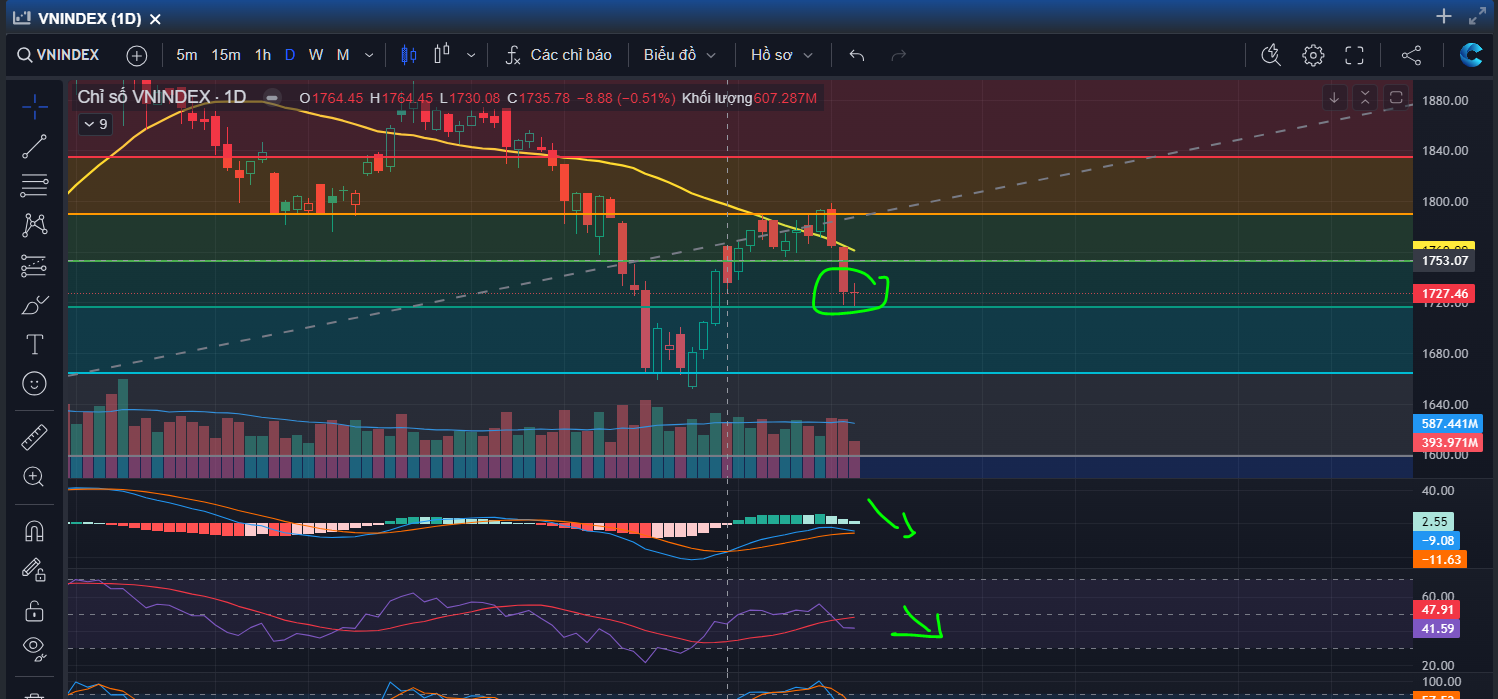The height and width of the screenshot is (699, 1498).
Task: Click the 587.441M volume label
Action: 1448,423
